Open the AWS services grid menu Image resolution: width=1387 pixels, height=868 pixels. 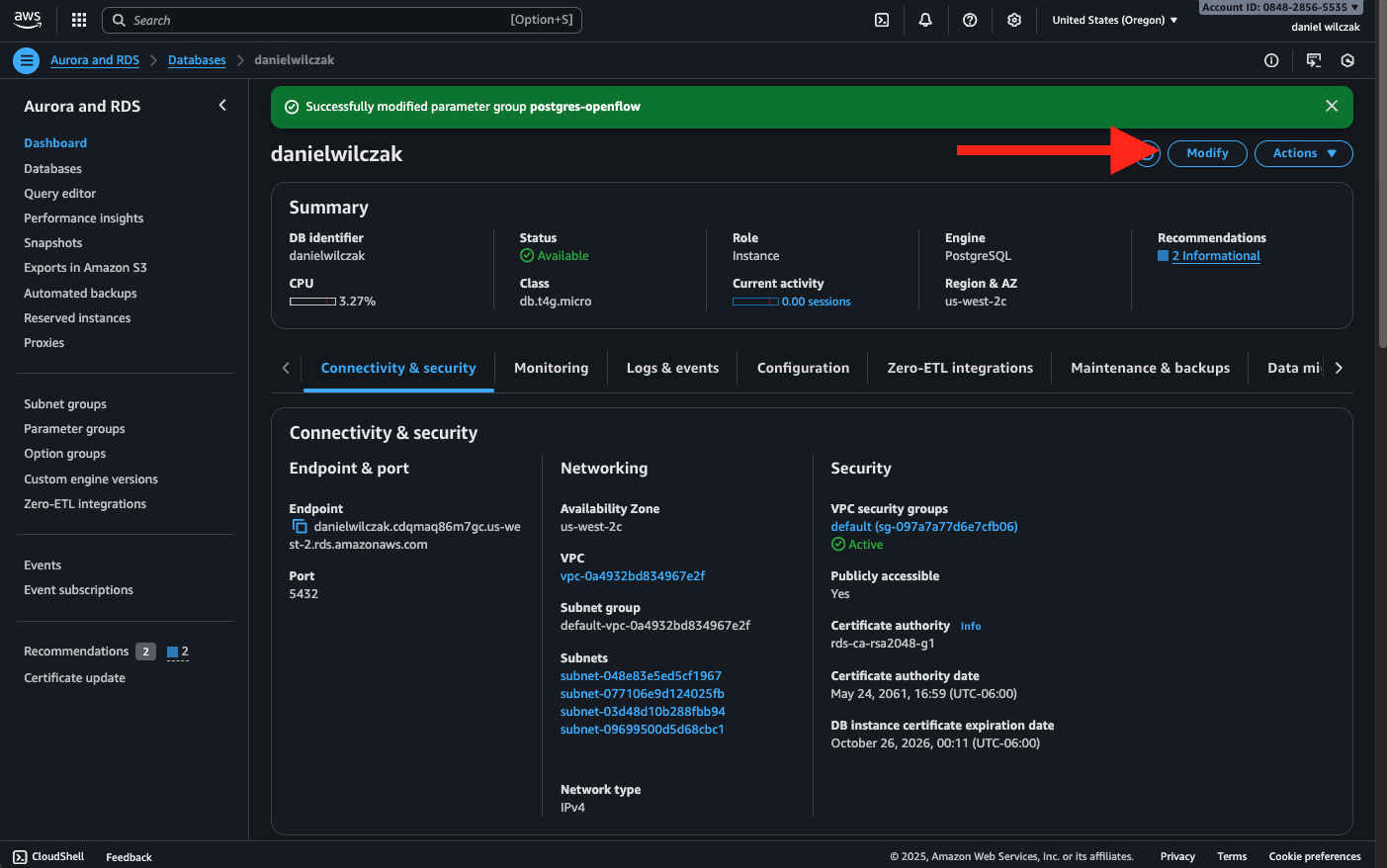pos(79,20)
